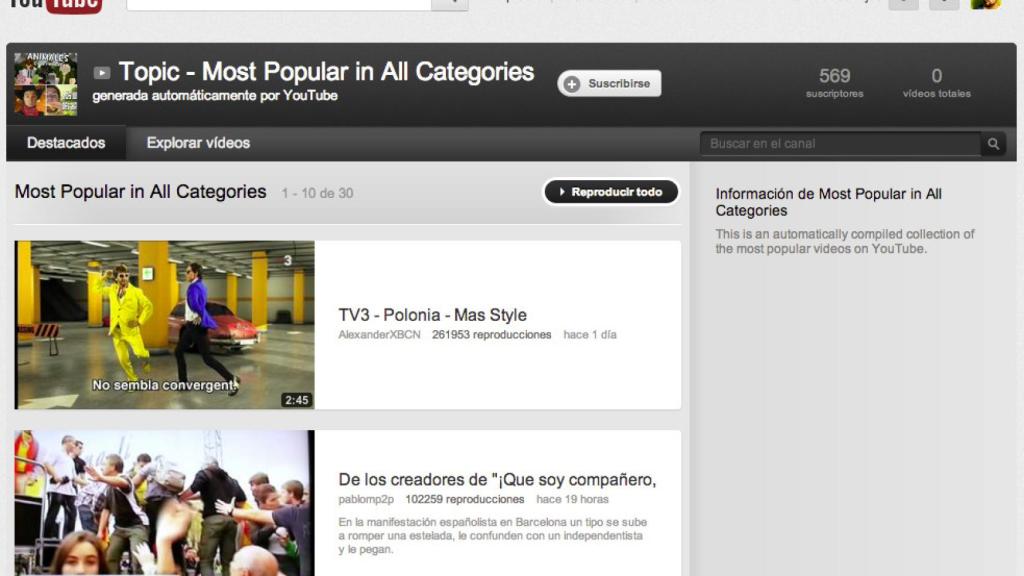The width and height of the screenshot is (1024, 576).
Task: Click the small video icon beside Topic title
Action: (102, 72)
